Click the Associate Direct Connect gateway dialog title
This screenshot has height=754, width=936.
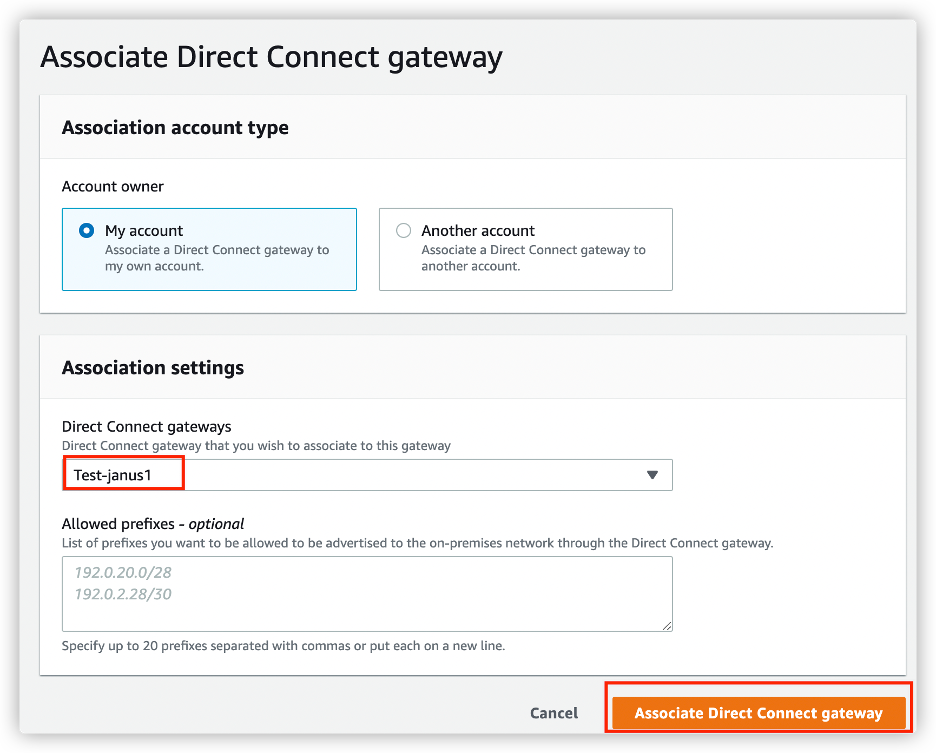(272, 58)
